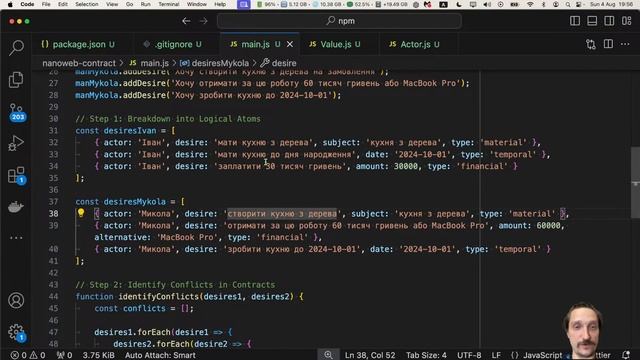Open the Explorer files view
The width and height of the screenshot is (640, 360).
(16, 80)
